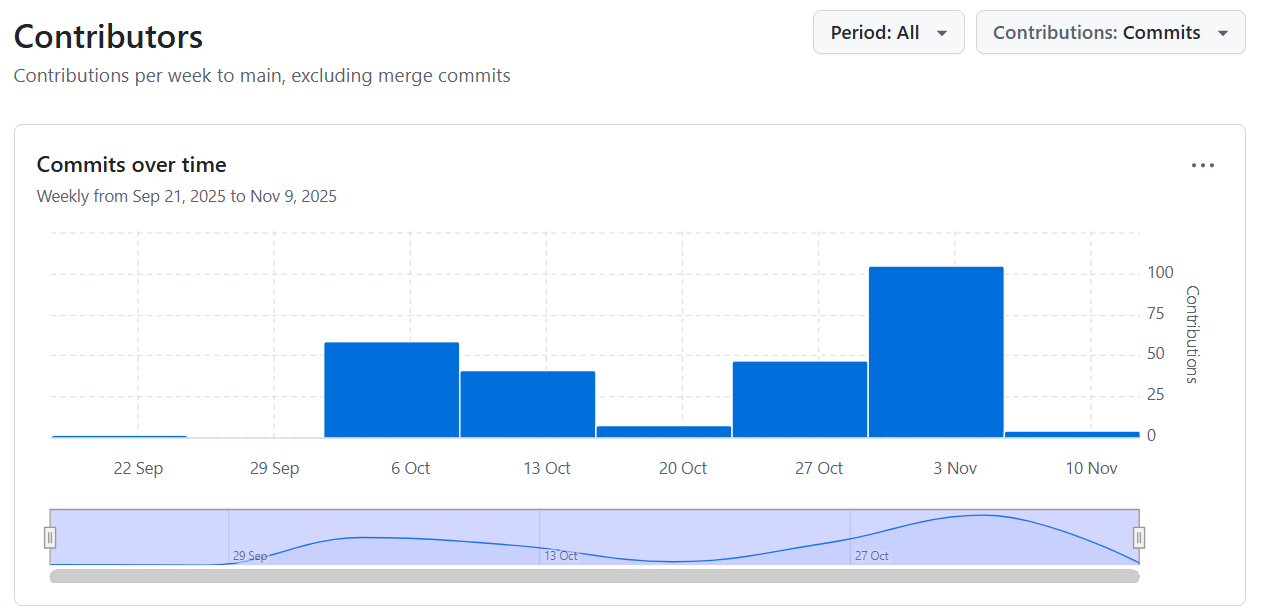The width and height of the screenshot is (1270, 613).
Task: Select the bar above the 13 Oct label
Action: (x=527, y=404)
